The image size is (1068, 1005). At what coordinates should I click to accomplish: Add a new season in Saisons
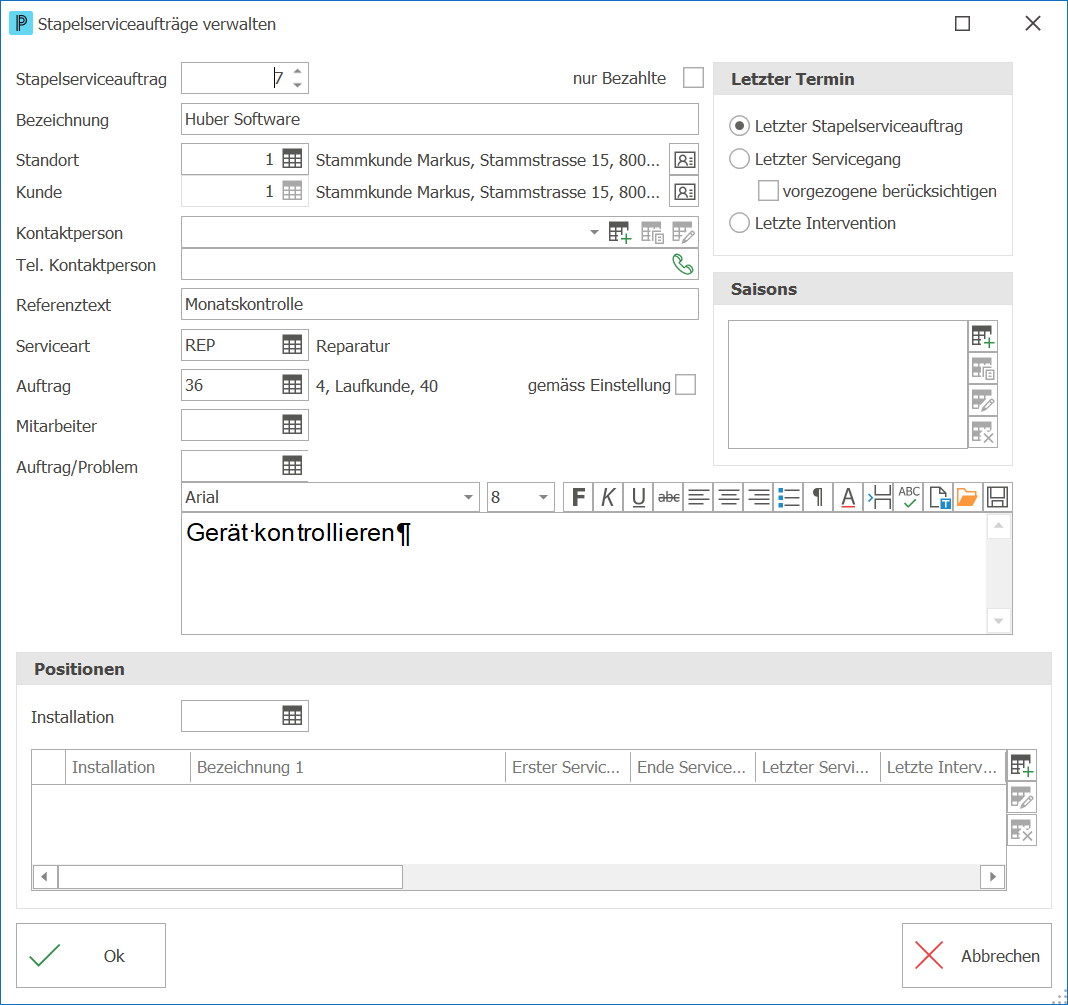click(x=983, y=336)
